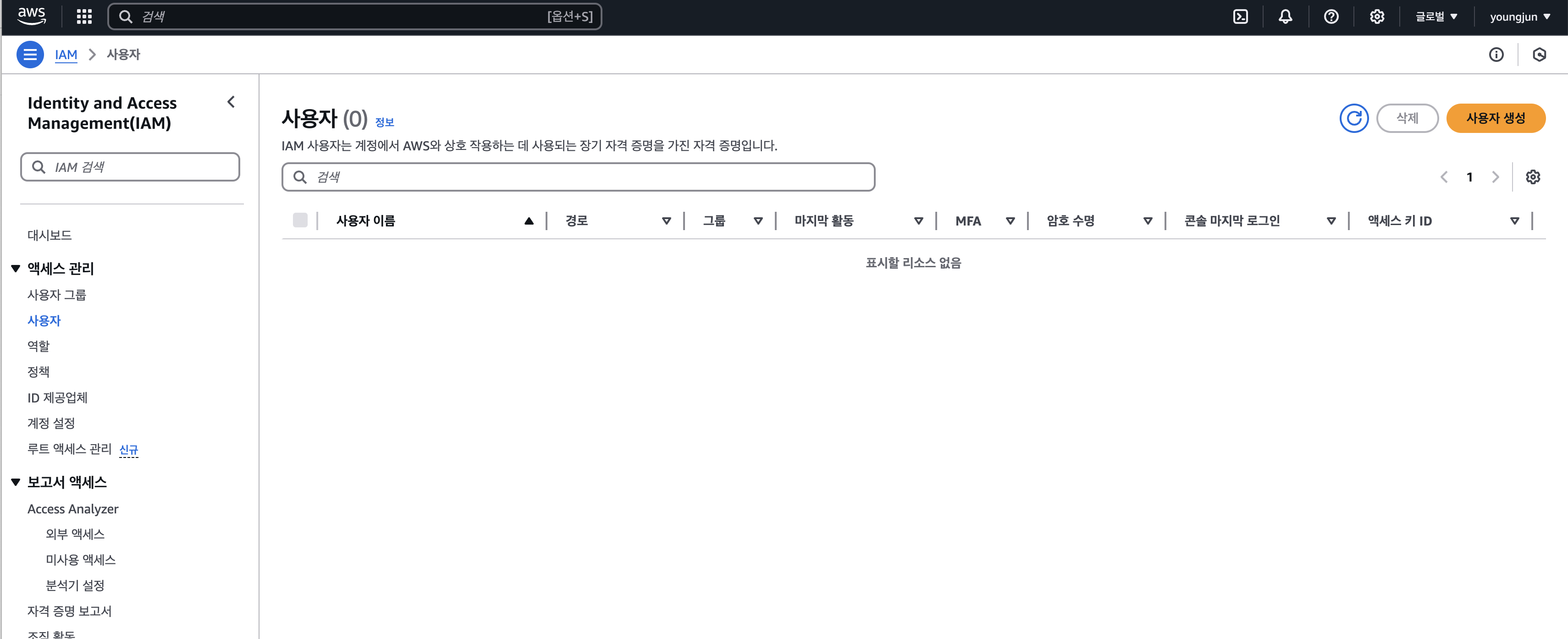Open the help question mark icon
The height and width of the screenshot is (639, 1568).
pos(1331,17)
